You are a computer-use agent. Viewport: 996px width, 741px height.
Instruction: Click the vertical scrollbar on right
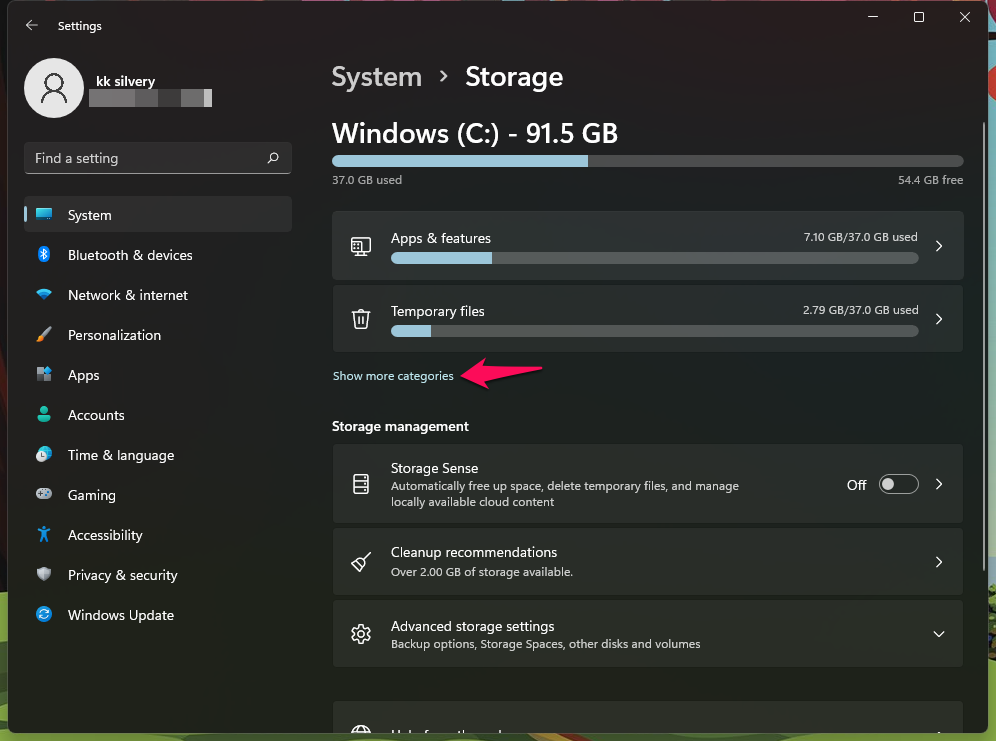[984, 346]
